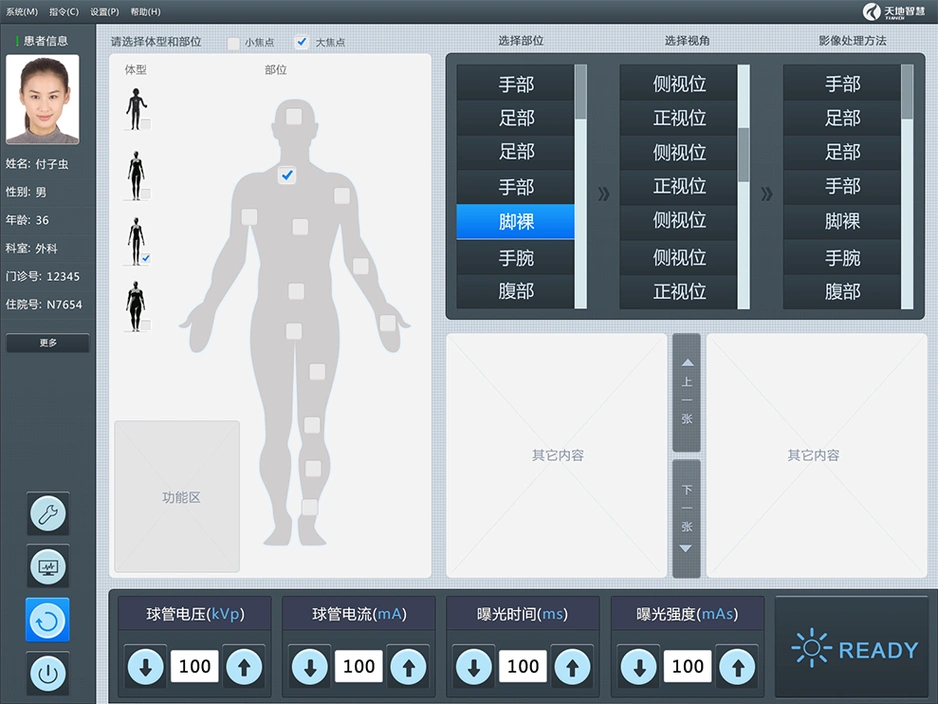
Task: Go to next image with 下一张
Action: (x=686, y=518)
